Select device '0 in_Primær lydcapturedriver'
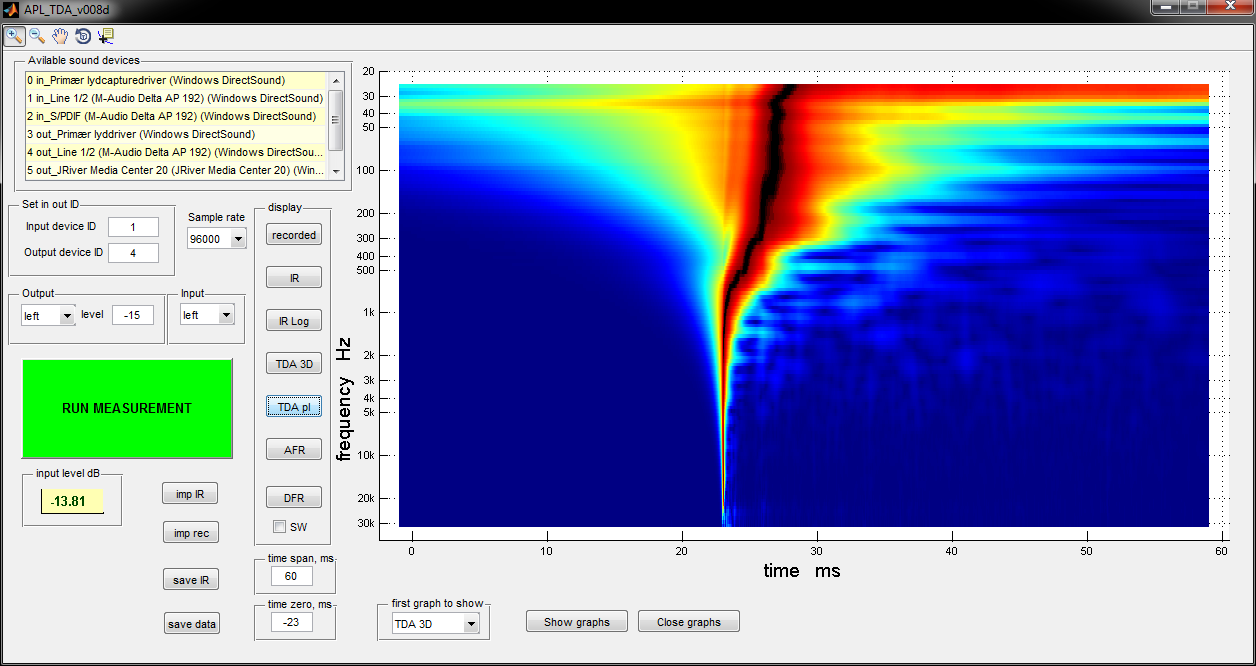1256x666 pixels. click(x=176, y=80)
